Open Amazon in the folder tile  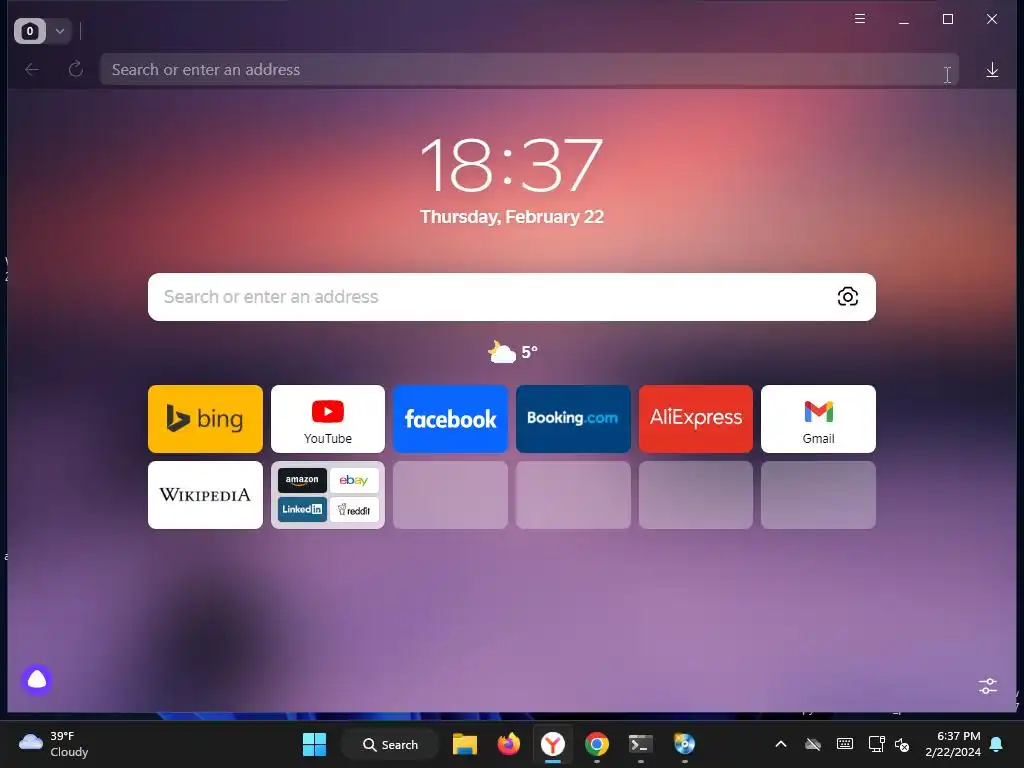point(302,480)
